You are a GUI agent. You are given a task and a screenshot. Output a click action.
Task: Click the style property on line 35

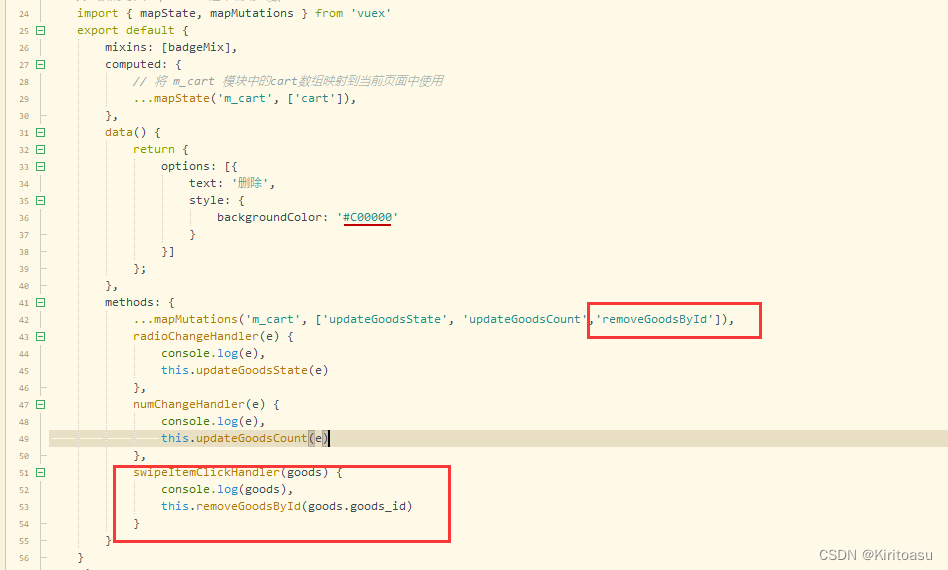pyautogui.click(x=206, y=200)
